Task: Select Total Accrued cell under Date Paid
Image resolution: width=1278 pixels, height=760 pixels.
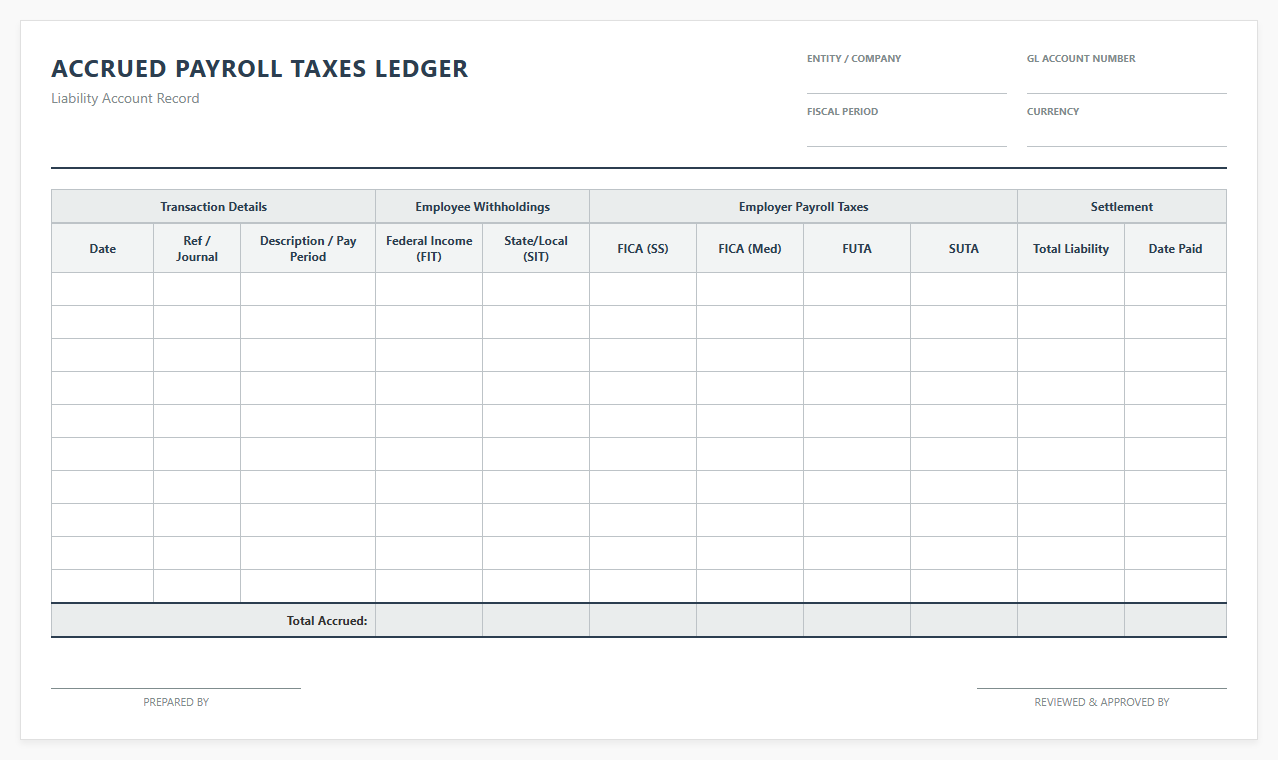Action: point(1175,620)
